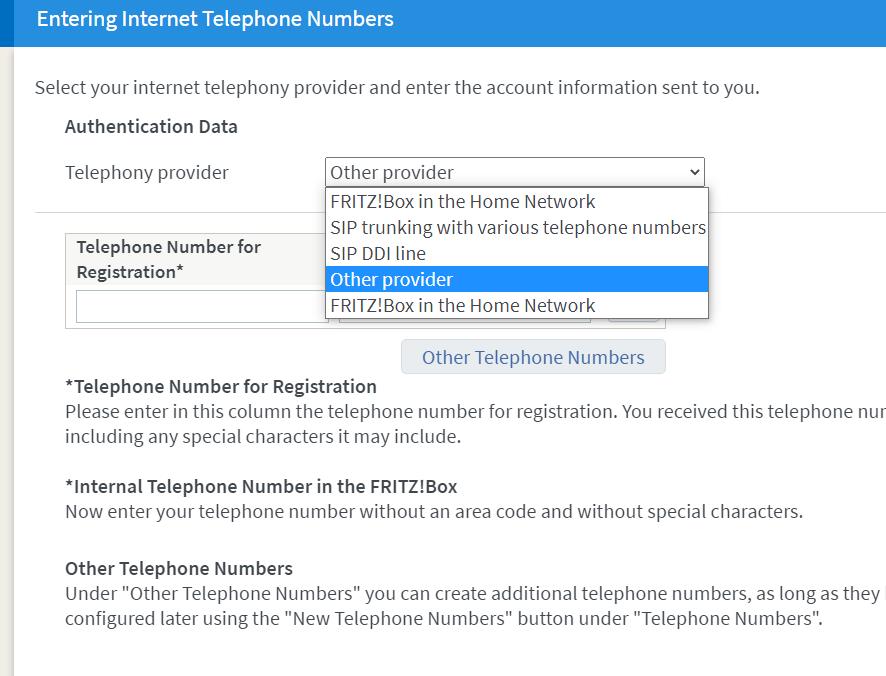The height and width of the screenshot is (676, 886).
Task: Click the Other Telephone Numbers button
Action: pos(533,357)
